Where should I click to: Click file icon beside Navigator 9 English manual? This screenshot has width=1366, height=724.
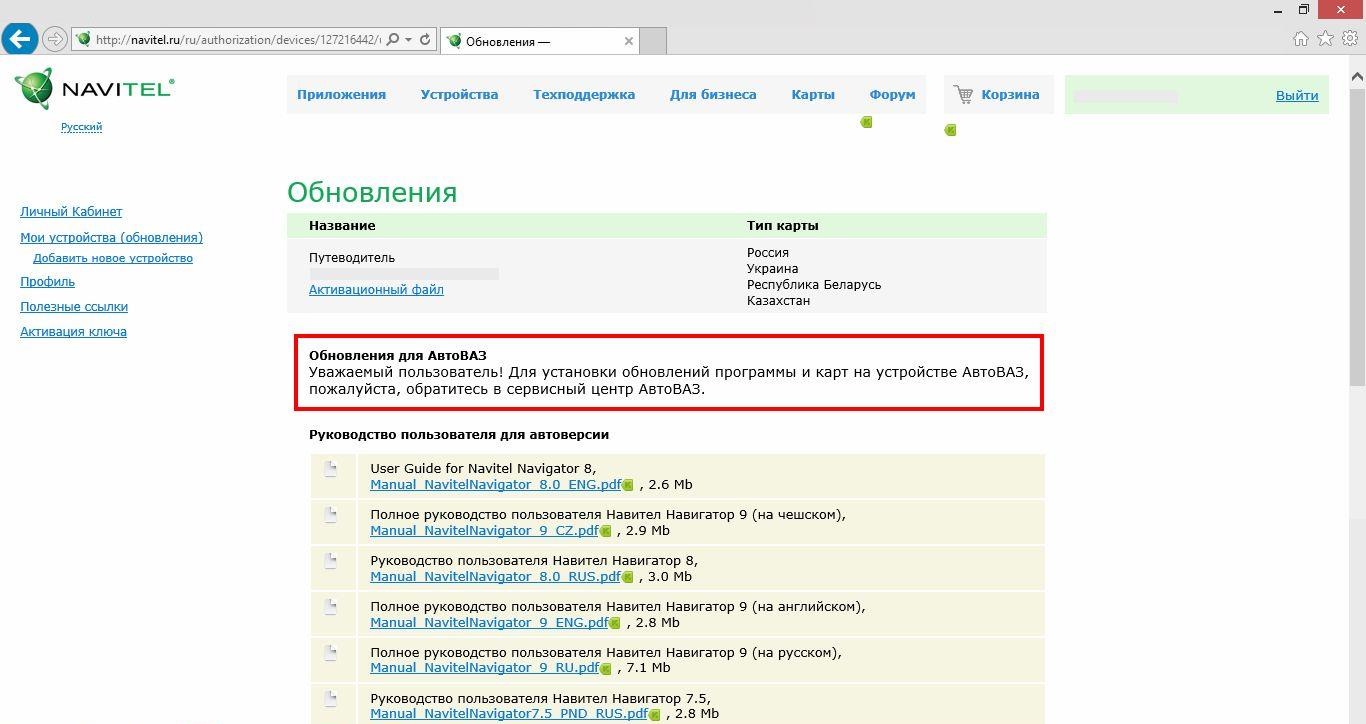pyautogui.click(x=331, y=607)
